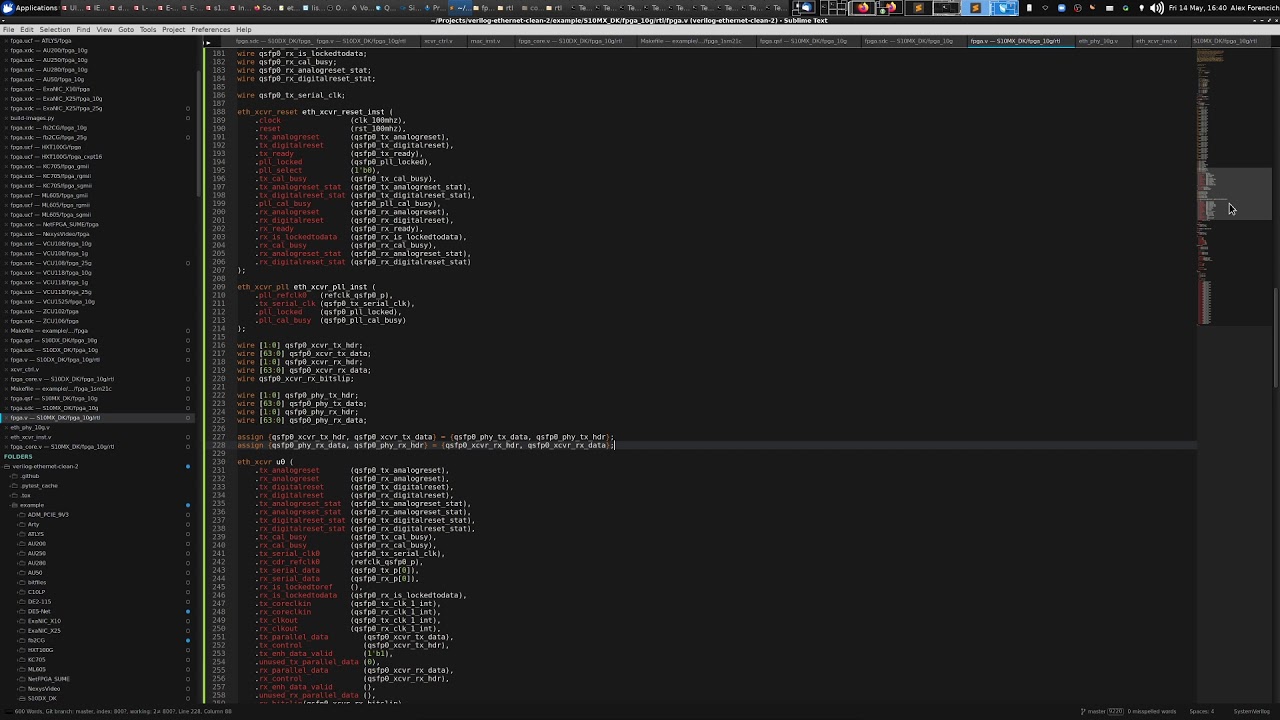Viewport: 1280px width, 720px height.
Task: Click git status dot for fb2CG folder
Action: click(187, 640)
